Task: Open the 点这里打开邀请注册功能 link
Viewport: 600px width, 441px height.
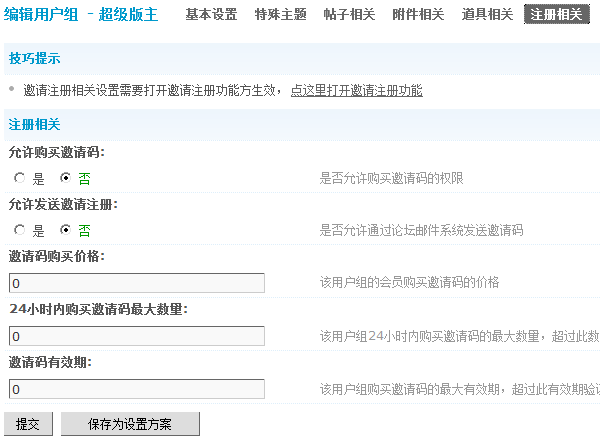Action: (x=357, y=91)
